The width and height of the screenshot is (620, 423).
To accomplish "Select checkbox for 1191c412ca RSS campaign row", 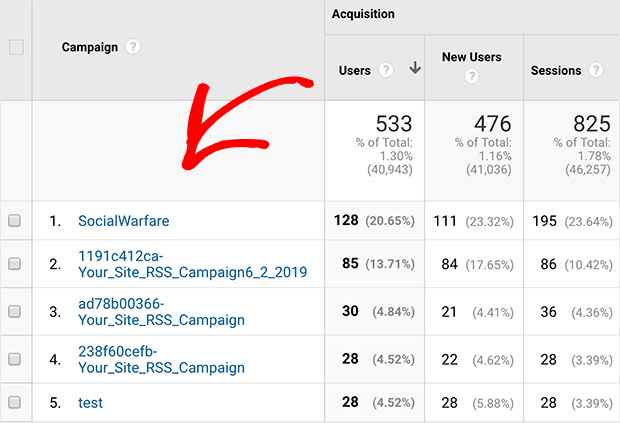I will coord(15,264).
